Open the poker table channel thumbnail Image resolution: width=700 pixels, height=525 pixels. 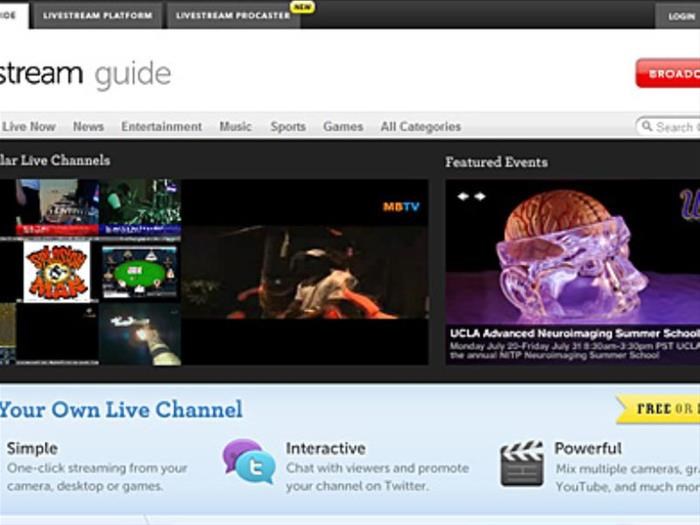[140, 271]
